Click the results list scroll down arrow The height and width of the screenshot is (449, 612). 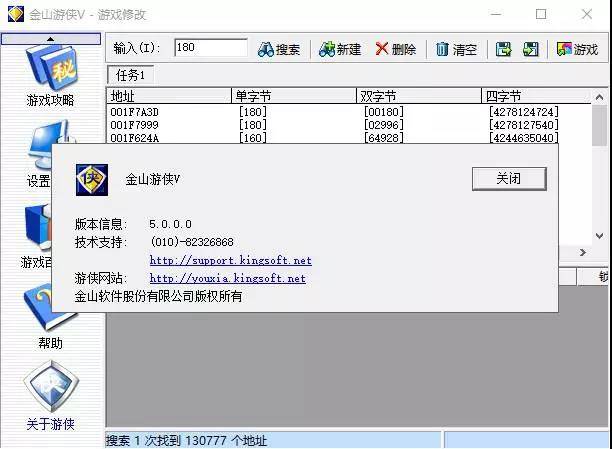(x=600, y=235)
